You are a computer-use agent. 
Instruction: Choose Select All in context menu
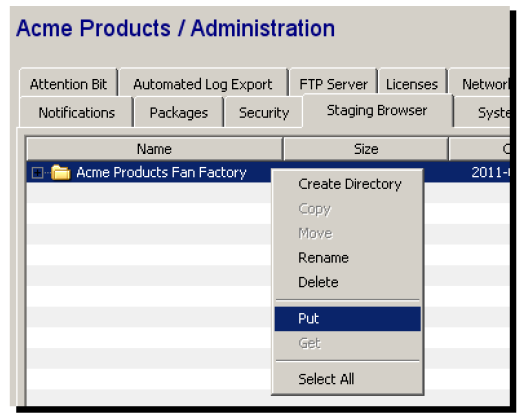[x=348, y=379]
